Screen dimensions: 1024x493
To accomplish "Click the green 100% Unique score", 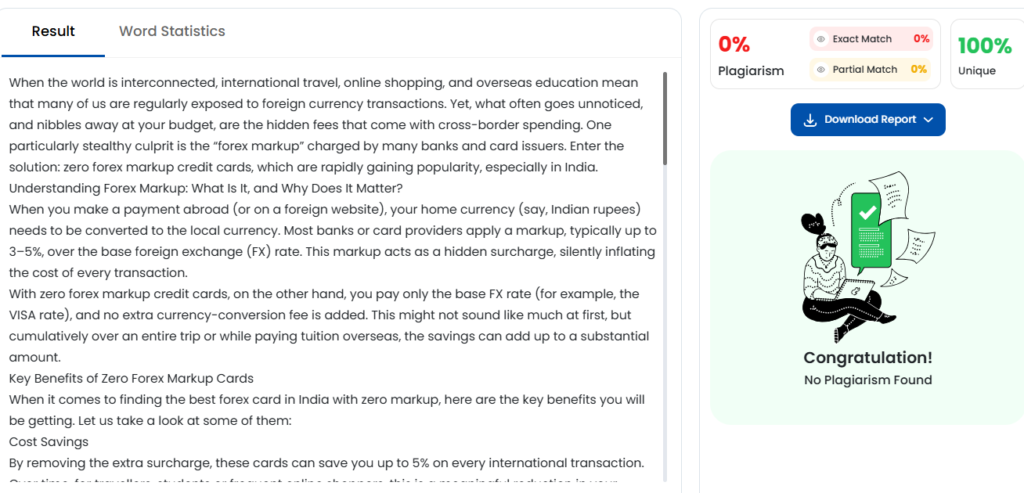I will (x=984, y=45).
